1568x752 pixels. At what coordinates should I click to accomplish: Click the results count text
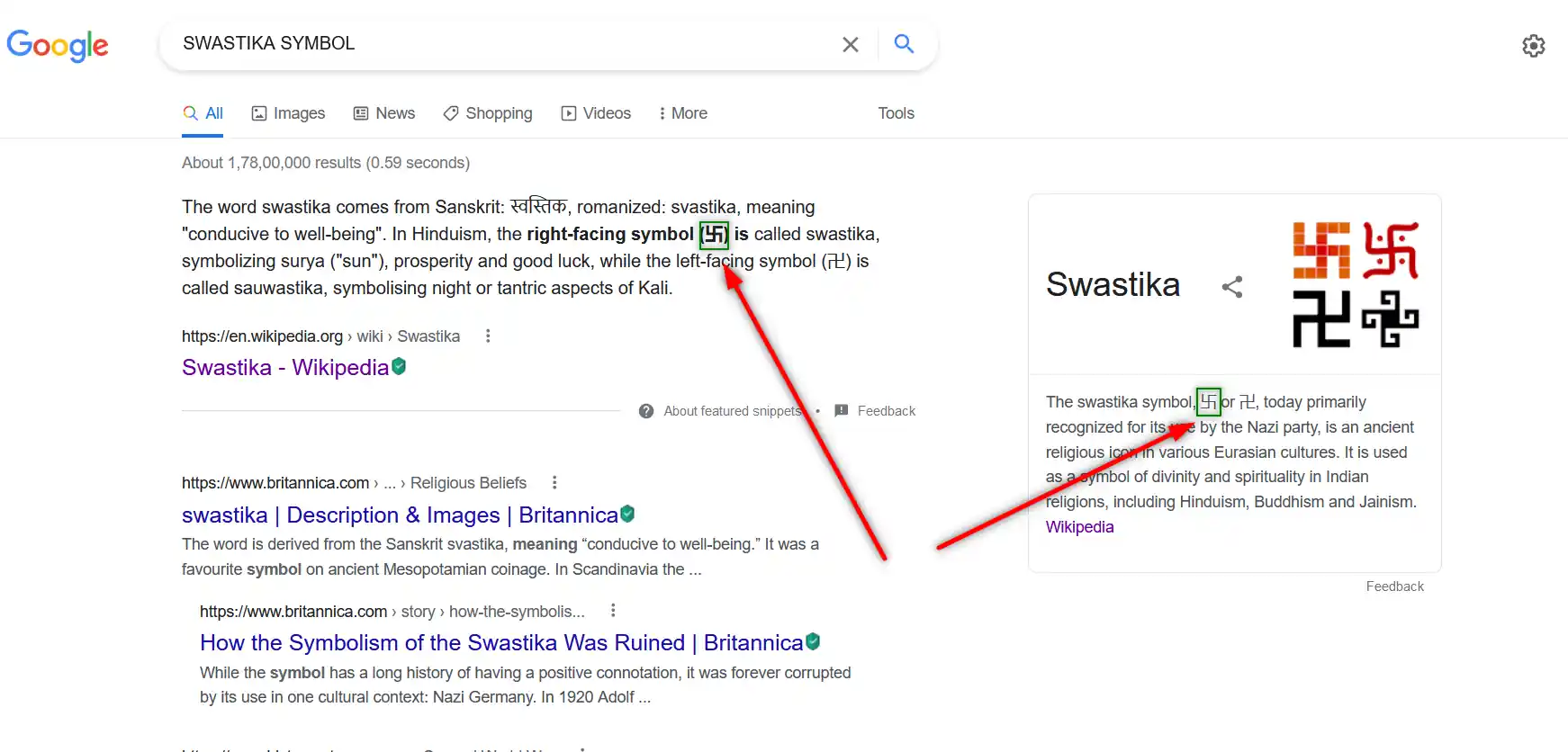point(326,163)
